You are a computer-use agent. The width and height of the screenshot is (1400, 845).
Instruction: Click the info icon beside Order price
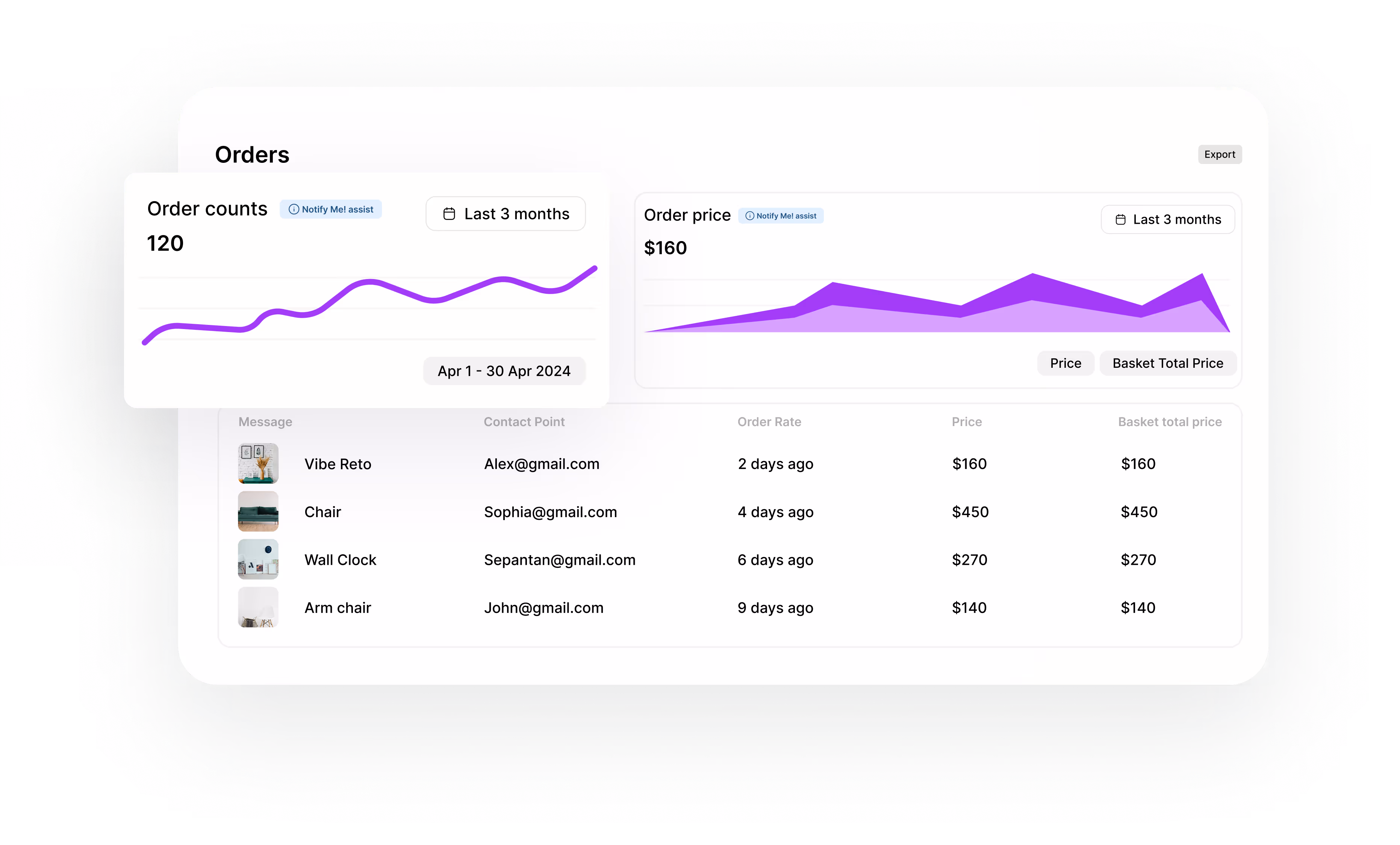(x=749, y=216)
